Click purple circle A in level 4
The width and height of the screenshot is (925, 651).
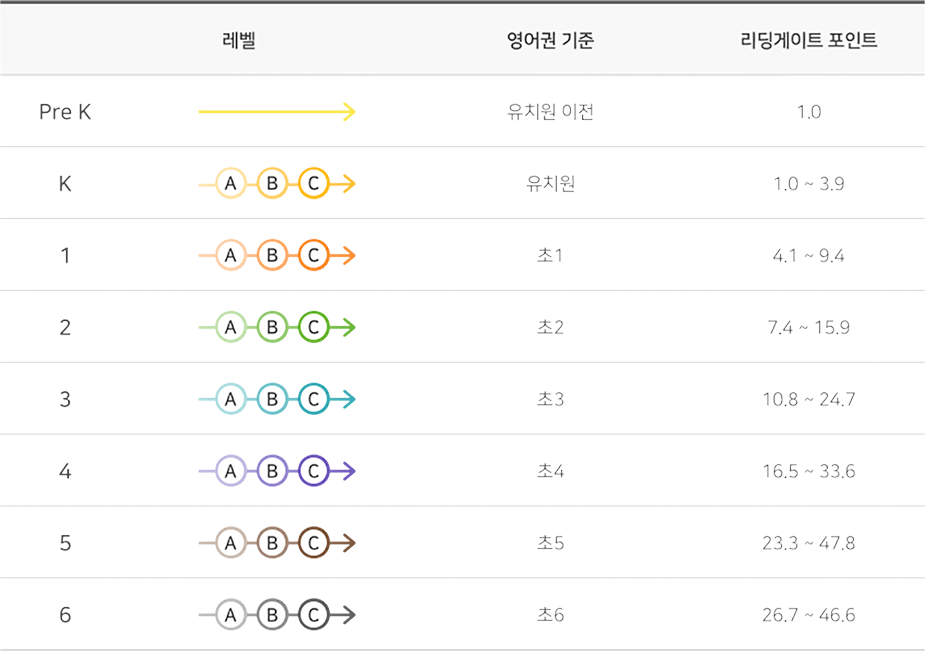(x=231, y=471)
